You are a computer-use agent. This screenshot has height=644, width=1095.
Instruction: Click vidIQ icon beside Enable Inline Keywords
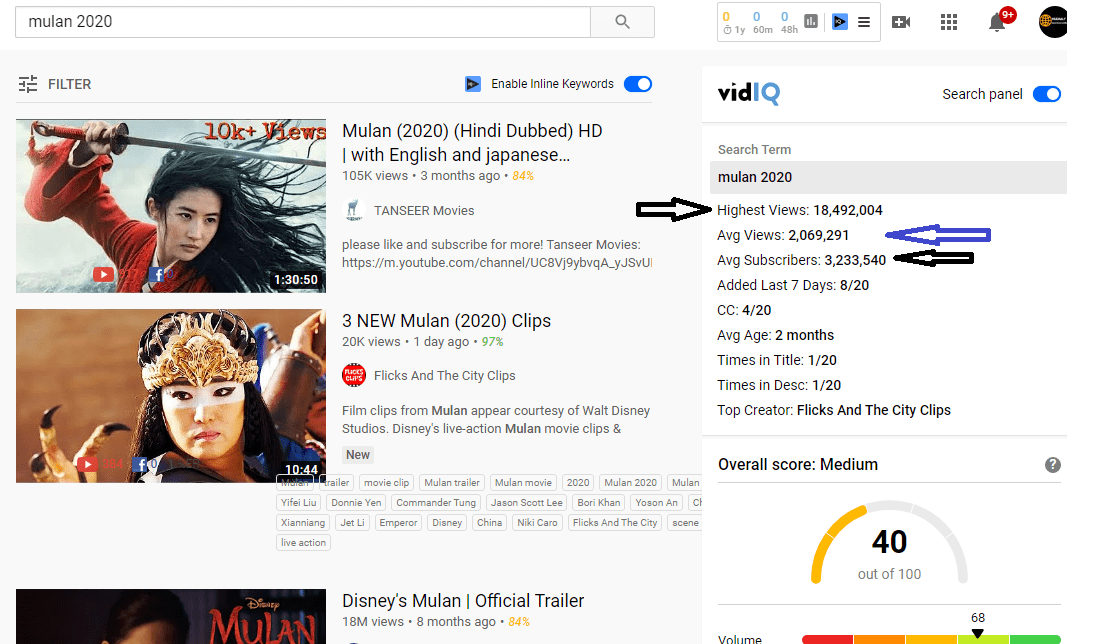click(473, 85)
